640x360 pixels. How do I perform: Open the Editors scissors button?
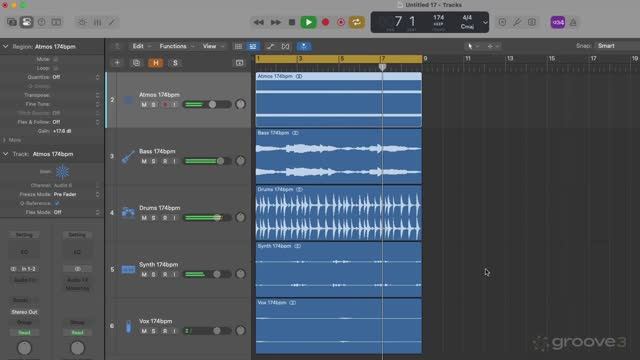[112, 22]
